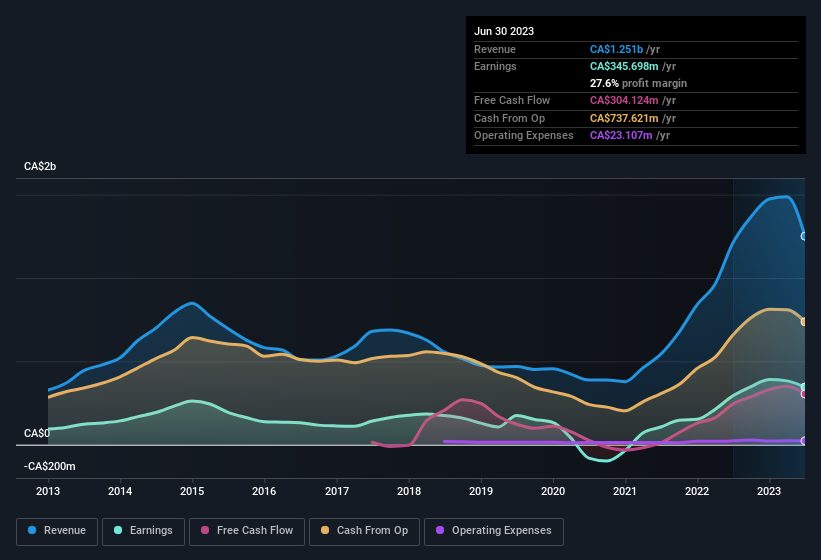Click the CA$304.124m free cash flow value
This screenshot has width=821, height=560.
[x=624, y=100]
